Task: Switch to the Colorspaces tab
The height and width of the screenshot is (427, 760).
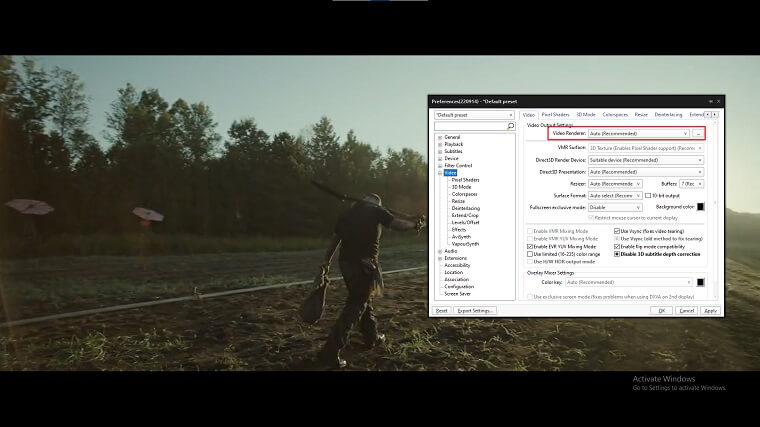Action: (x=615, y=115)
